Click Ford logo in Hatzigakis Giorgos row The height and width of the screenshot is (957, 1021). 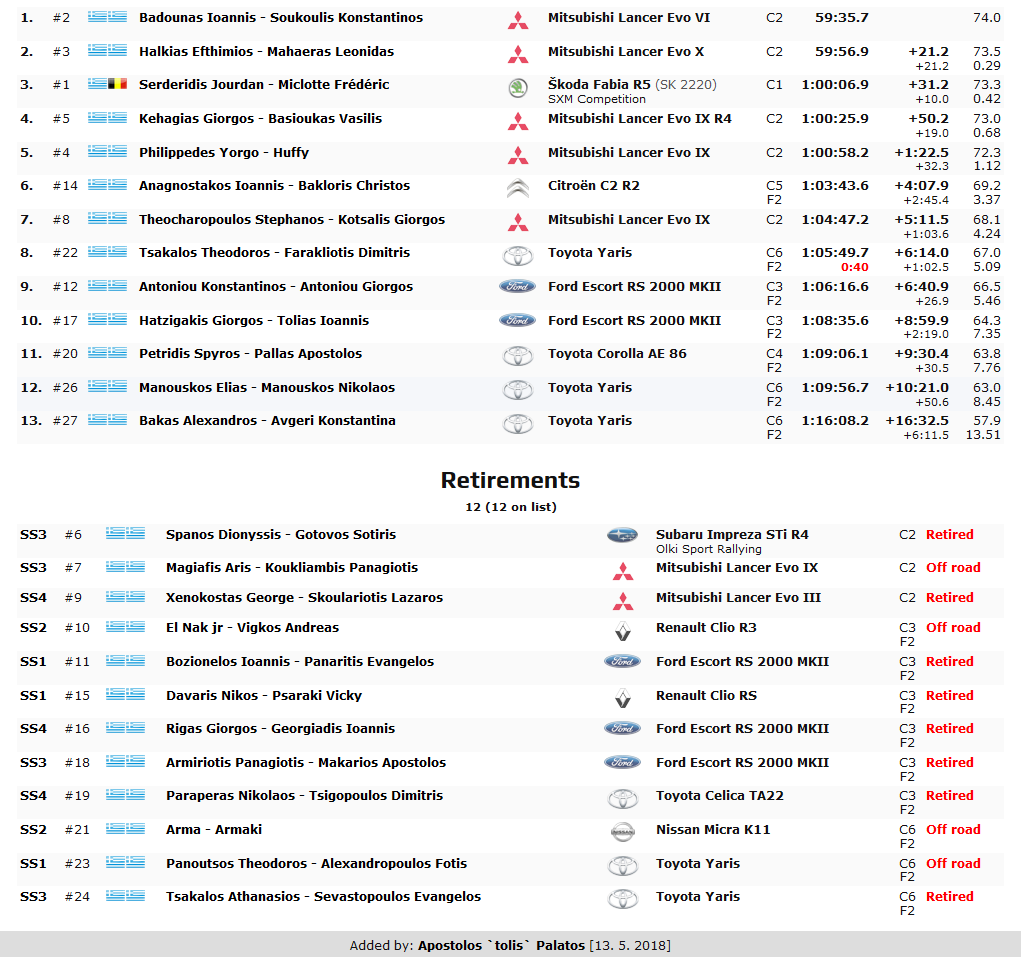coord(518,320)
